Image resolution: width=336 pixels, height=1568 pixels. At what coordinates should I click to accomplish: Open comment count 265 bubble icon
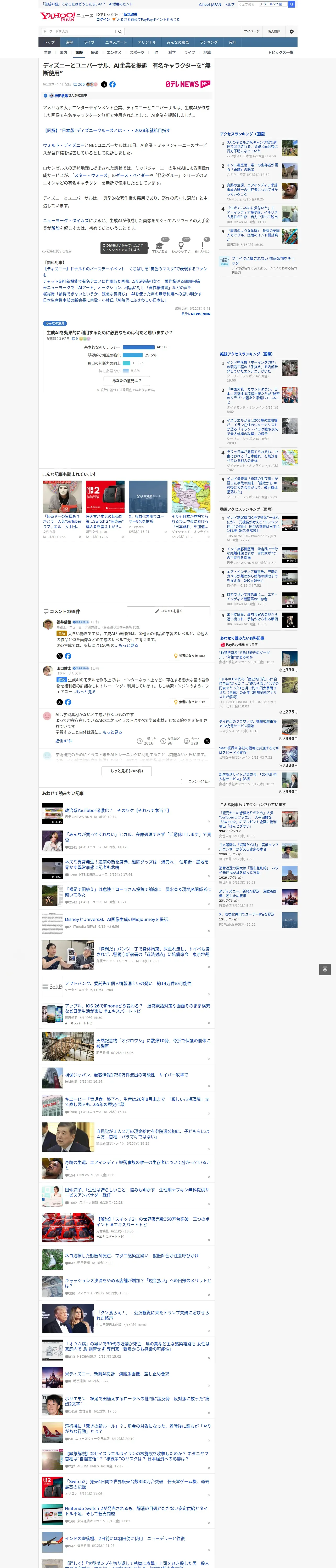[x=80, y=85]
